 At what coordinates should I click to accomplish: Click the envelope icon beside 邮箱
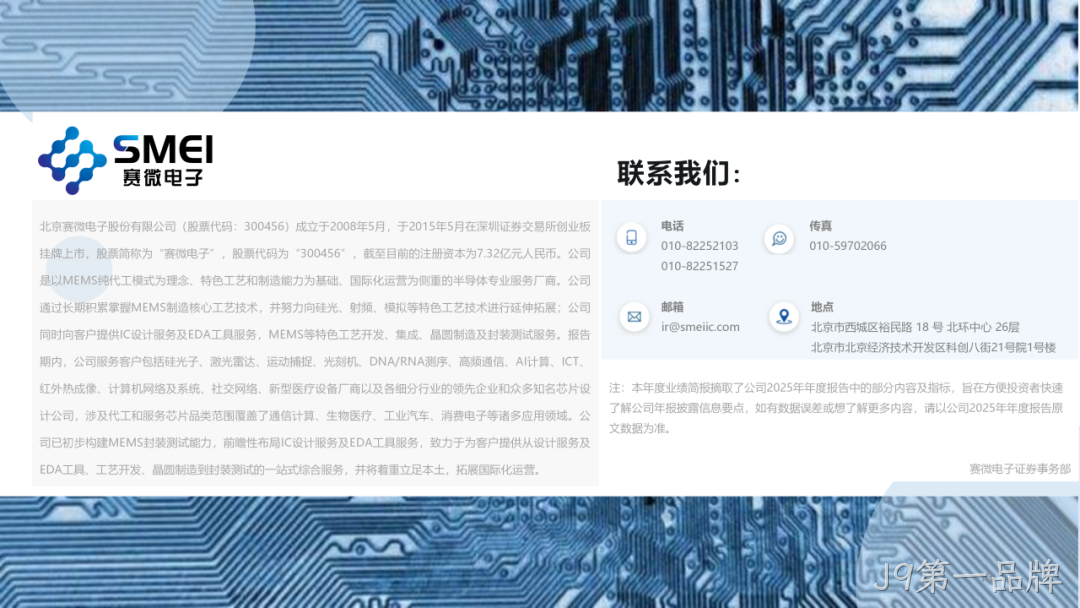[x=634, y=317]
